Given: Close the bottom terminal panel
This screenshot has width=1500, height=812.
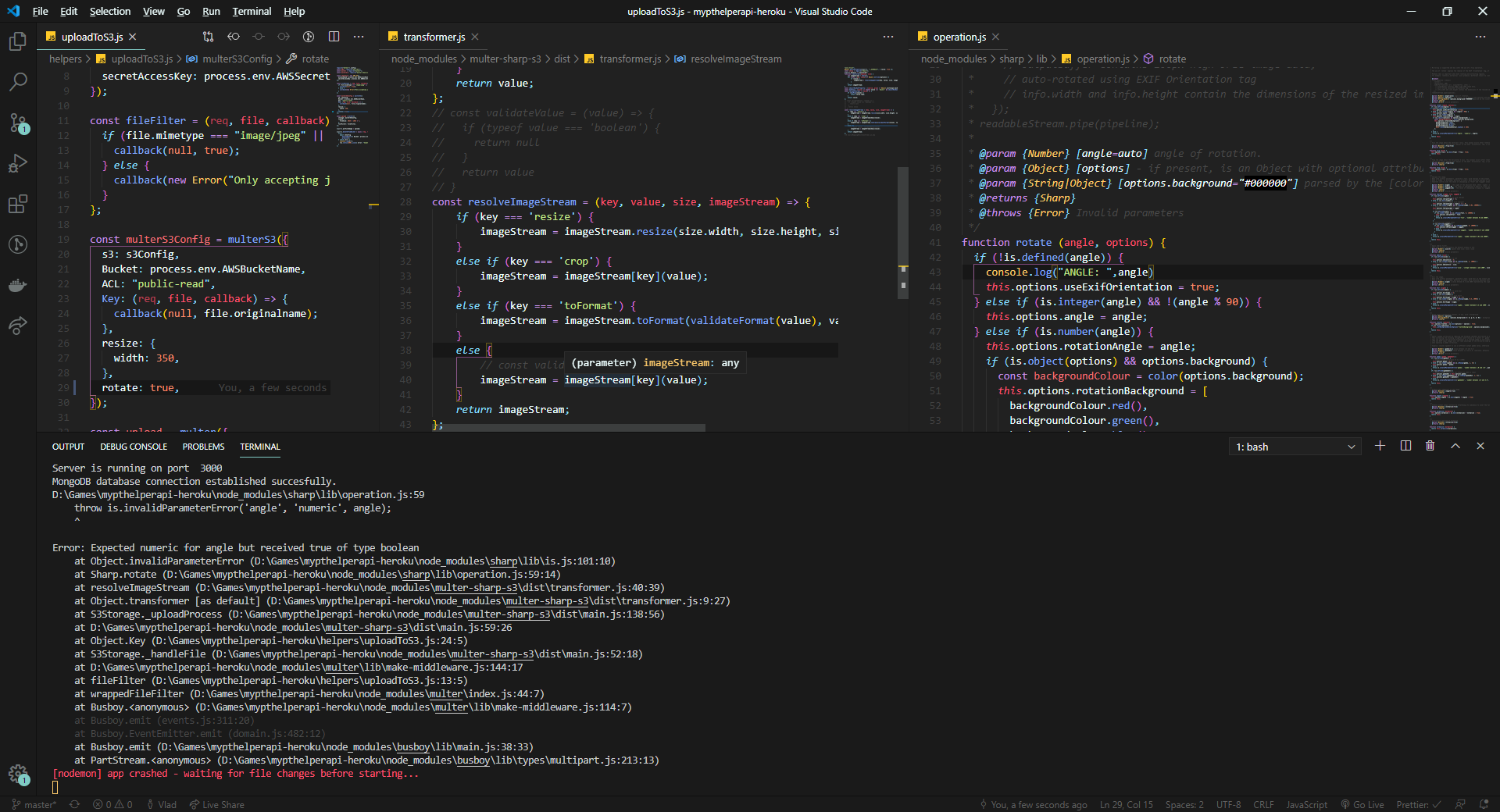Looking at the screenshot, I should point(1480,446).
